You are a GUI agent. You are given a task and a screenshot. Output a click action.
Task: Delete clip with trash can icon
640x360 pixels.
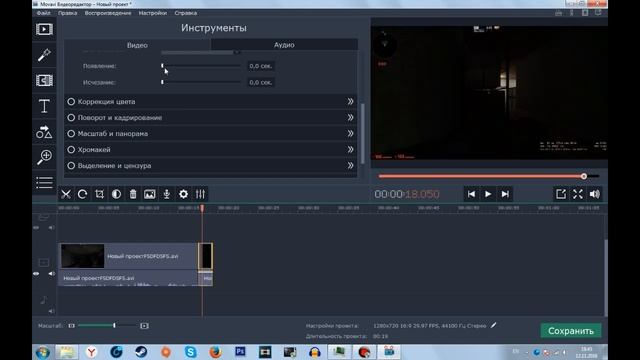coord(133,194)
